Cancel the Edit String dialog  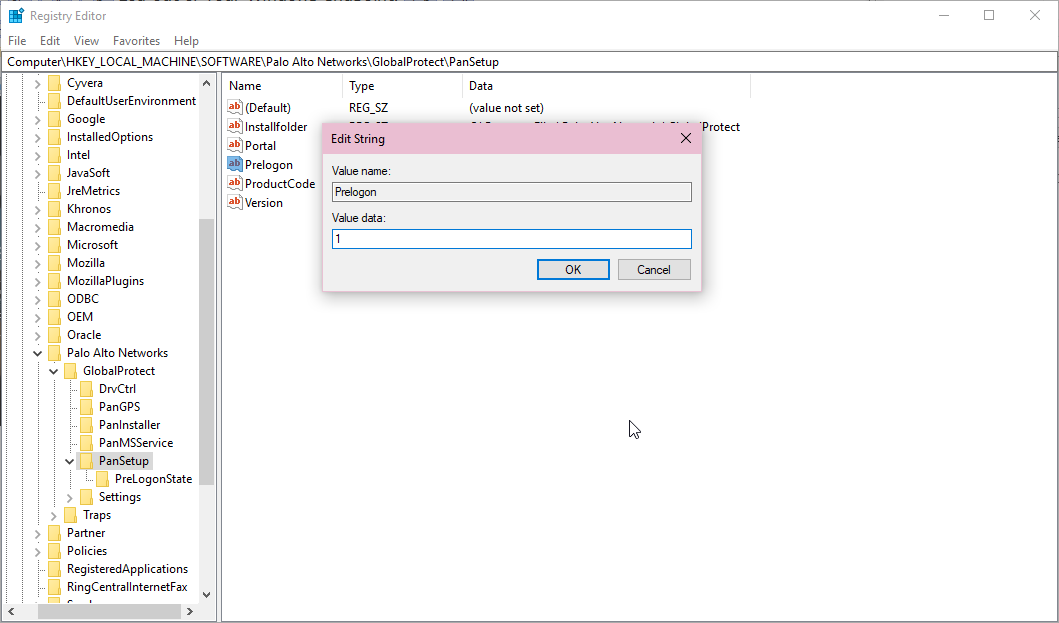click(x=654, y=270)
